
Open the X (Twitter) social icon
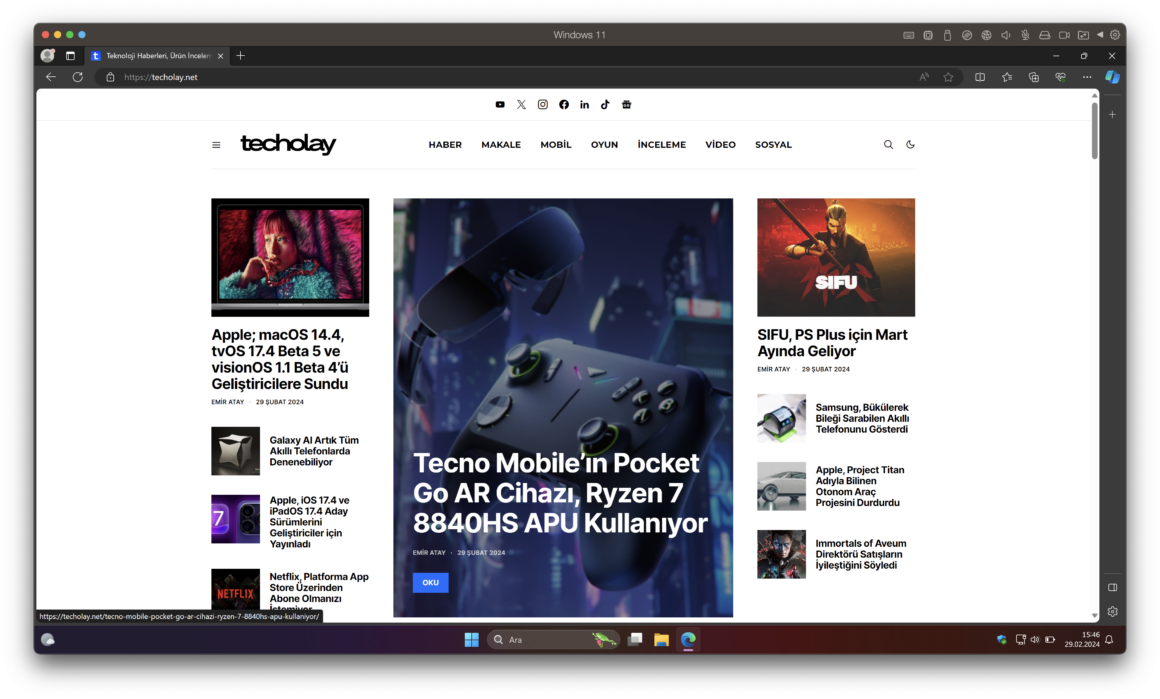pyautogui.click(x=522, y=105)
